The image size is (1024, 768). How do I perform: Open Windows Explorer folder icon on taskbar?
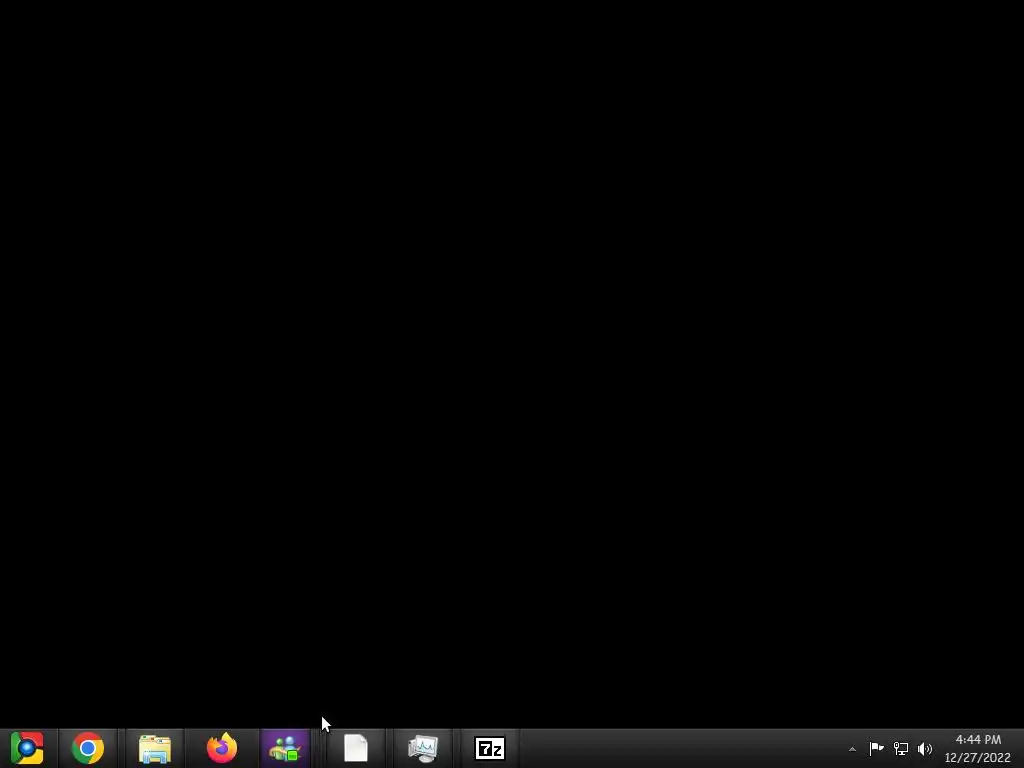[x=155, y=748]
